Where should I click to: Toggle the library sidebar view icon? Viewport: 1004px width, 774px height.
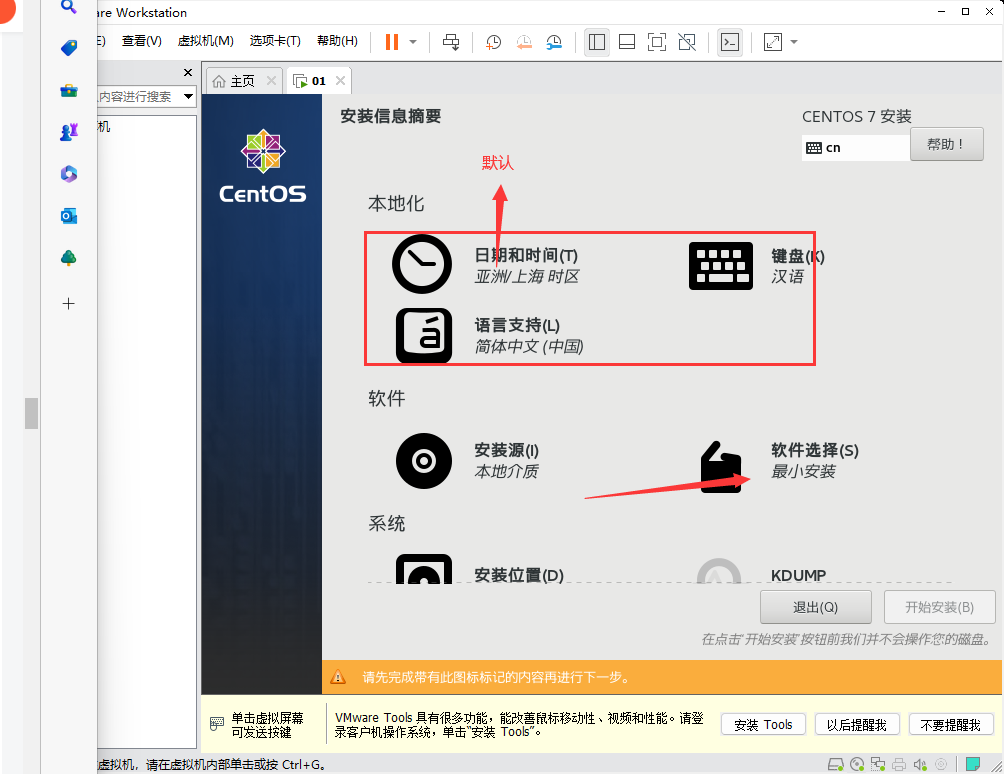coord(597,42)
